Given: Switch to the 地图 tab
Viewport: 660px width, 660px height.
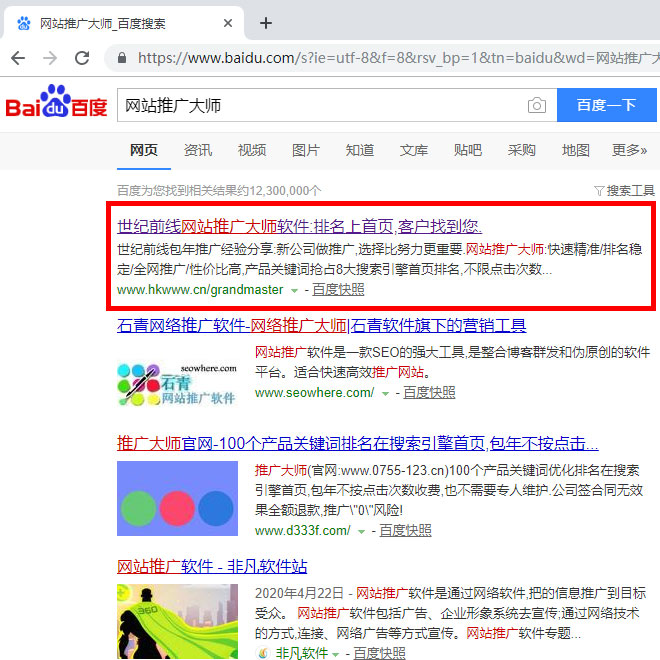Looking at the screenshot, I should (575, 150).
